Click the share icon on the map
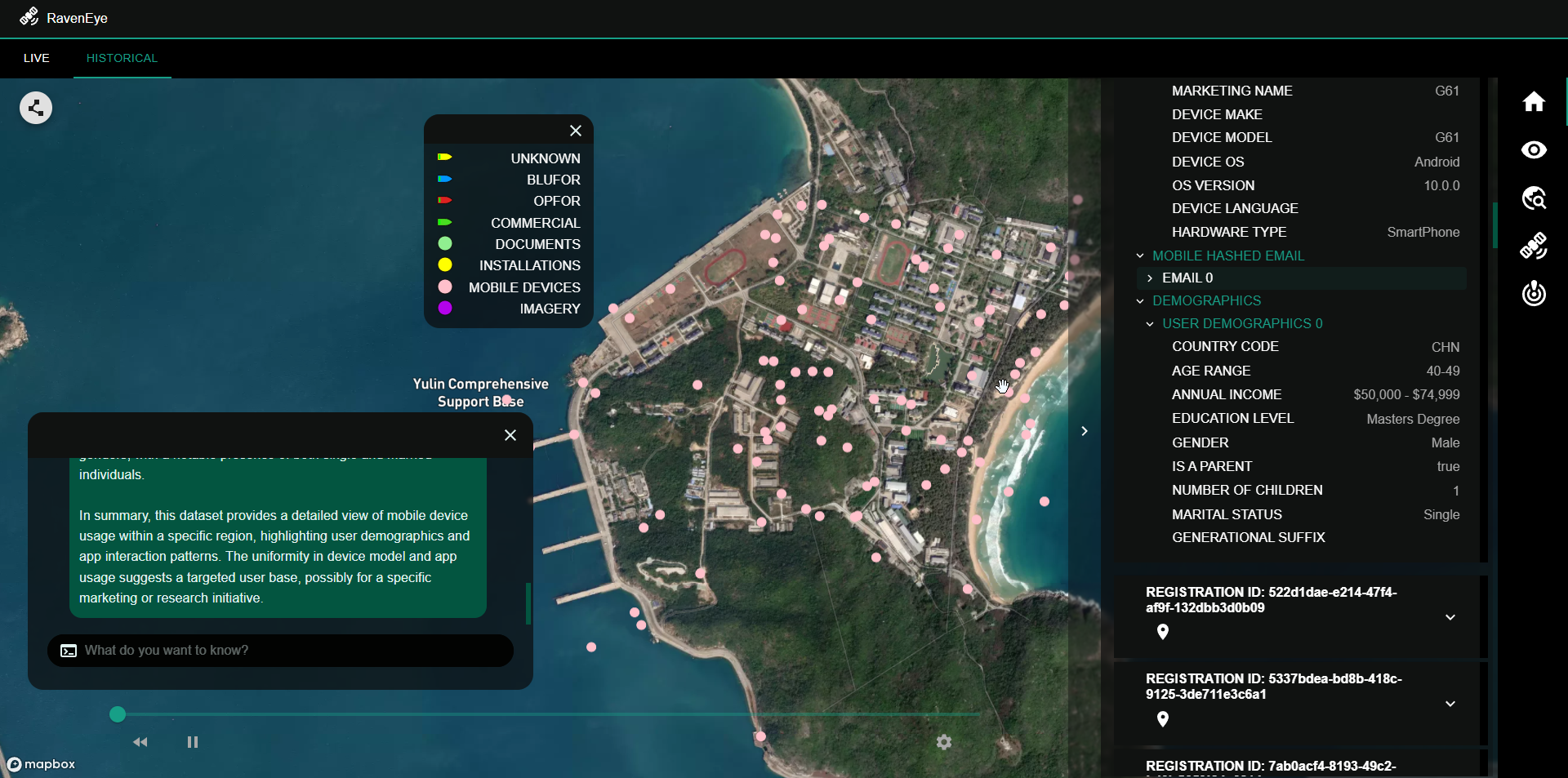The image size is (1568, 778). (x=36, y=108)
